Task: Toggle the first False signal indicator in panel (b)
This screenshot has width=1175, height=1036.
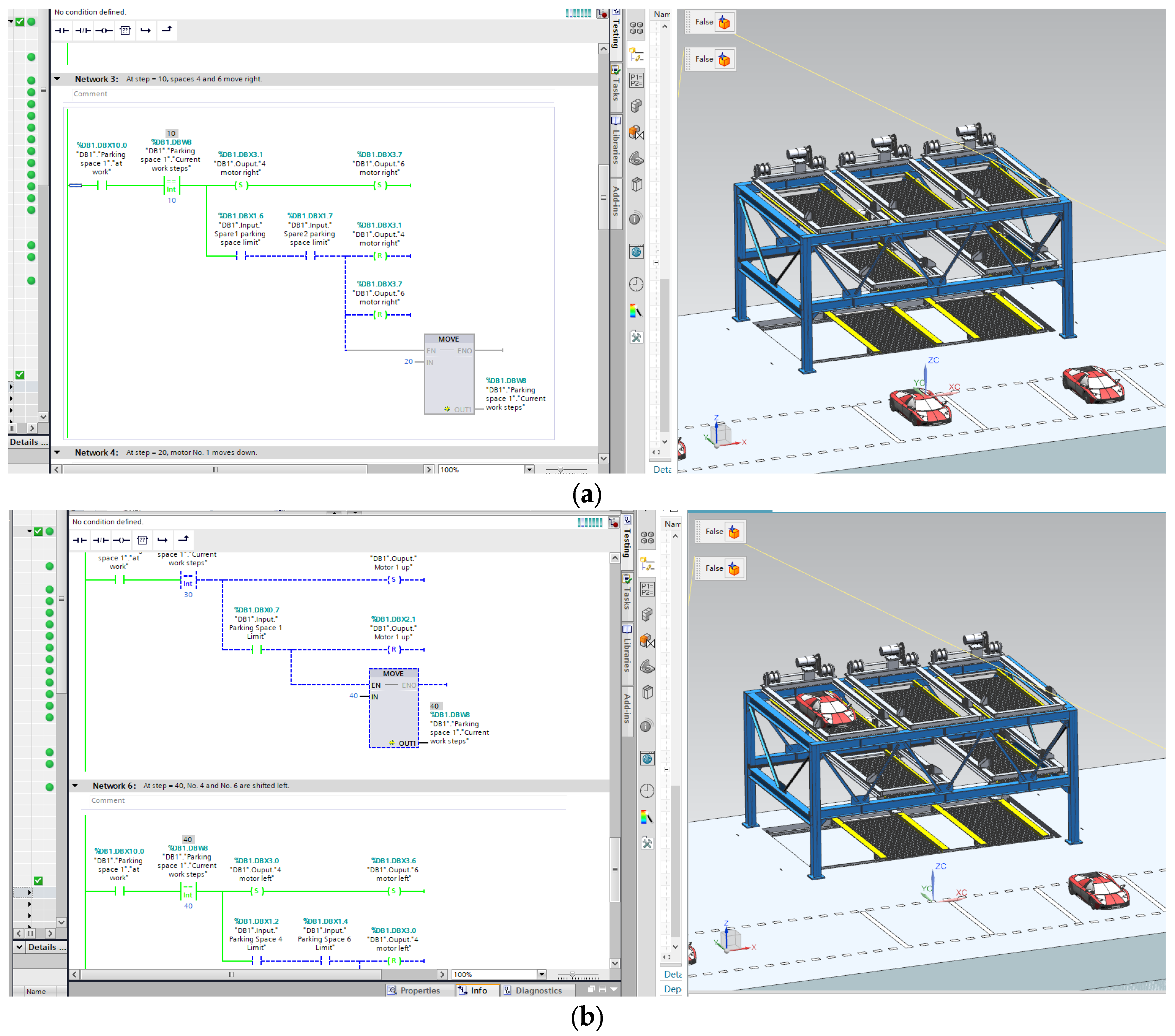Action: coord(733,532)
